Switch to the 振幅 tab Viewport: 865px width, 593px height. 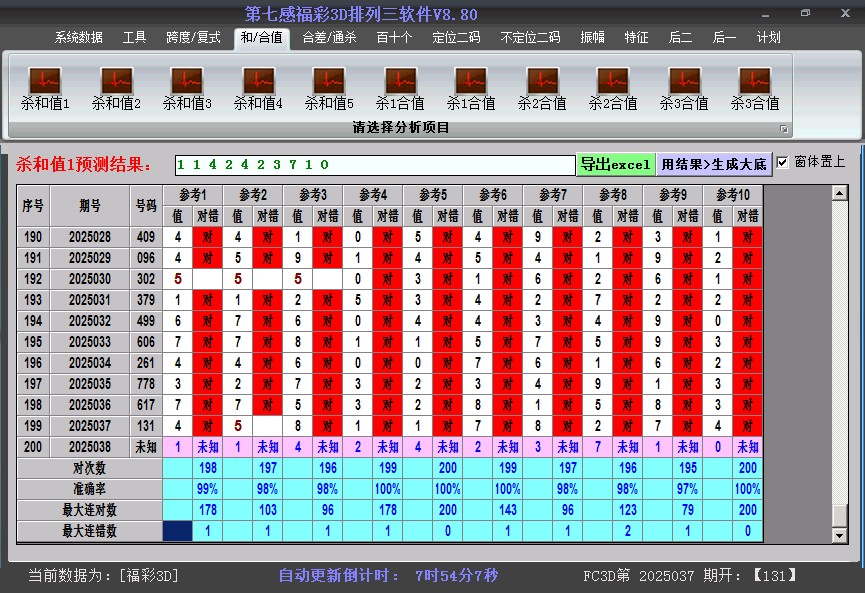point(592,38)
